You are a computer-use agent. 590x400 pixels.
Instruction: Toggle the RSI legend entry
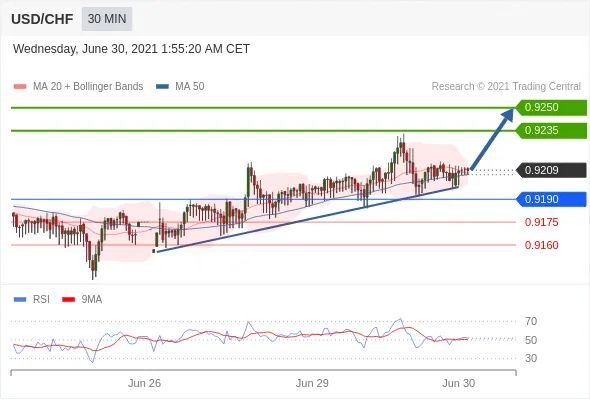pos(32,300)
